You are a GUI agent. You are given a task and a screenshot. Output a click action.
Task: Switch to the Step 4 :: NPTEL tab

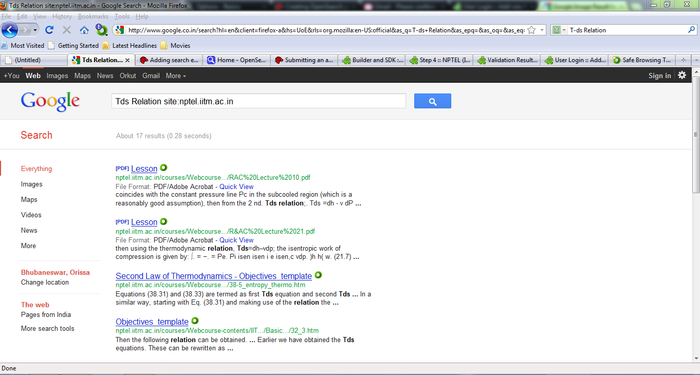[440, 60]
